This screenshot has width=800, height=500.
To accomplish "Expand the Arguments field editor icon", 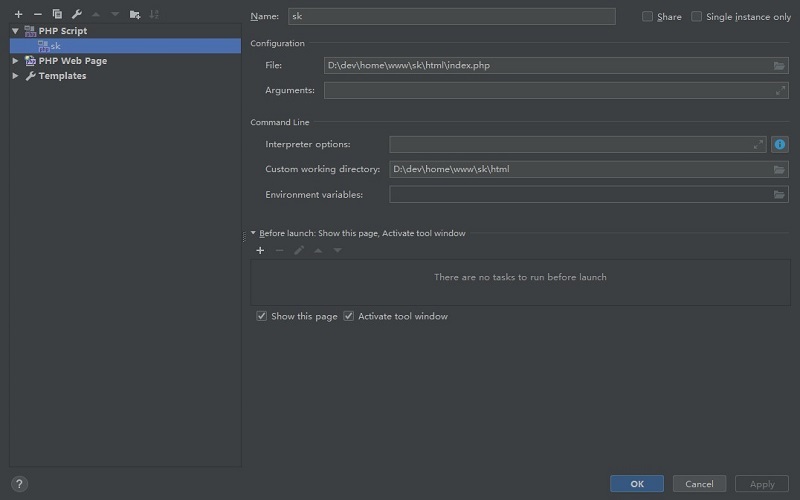I will click(780, 91).
